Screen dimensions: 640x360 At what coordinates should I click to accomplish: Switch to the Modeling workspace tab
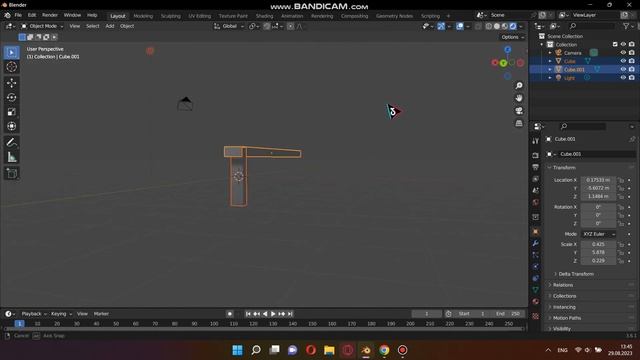click(143, 16)
